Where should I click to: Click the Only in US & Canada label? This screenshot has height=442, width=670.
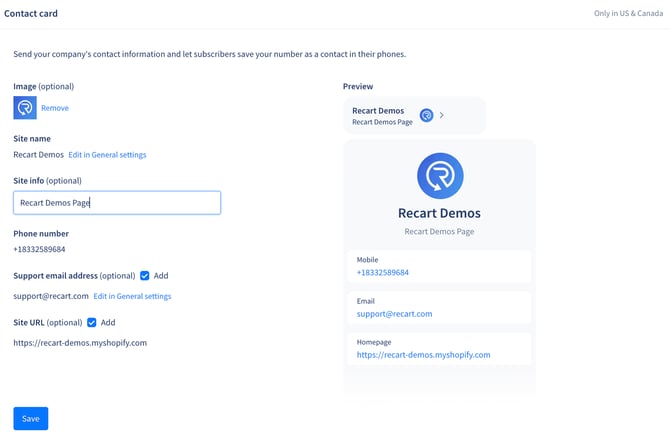[x=627, y=14]
